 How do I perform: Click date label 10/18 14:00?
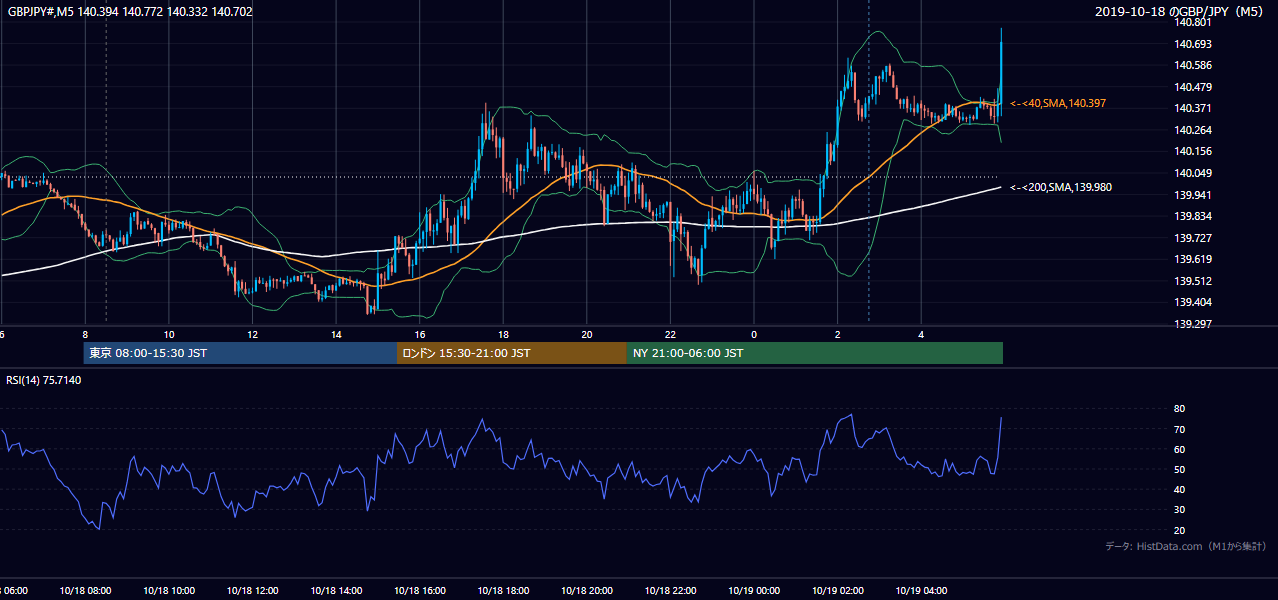336,591
